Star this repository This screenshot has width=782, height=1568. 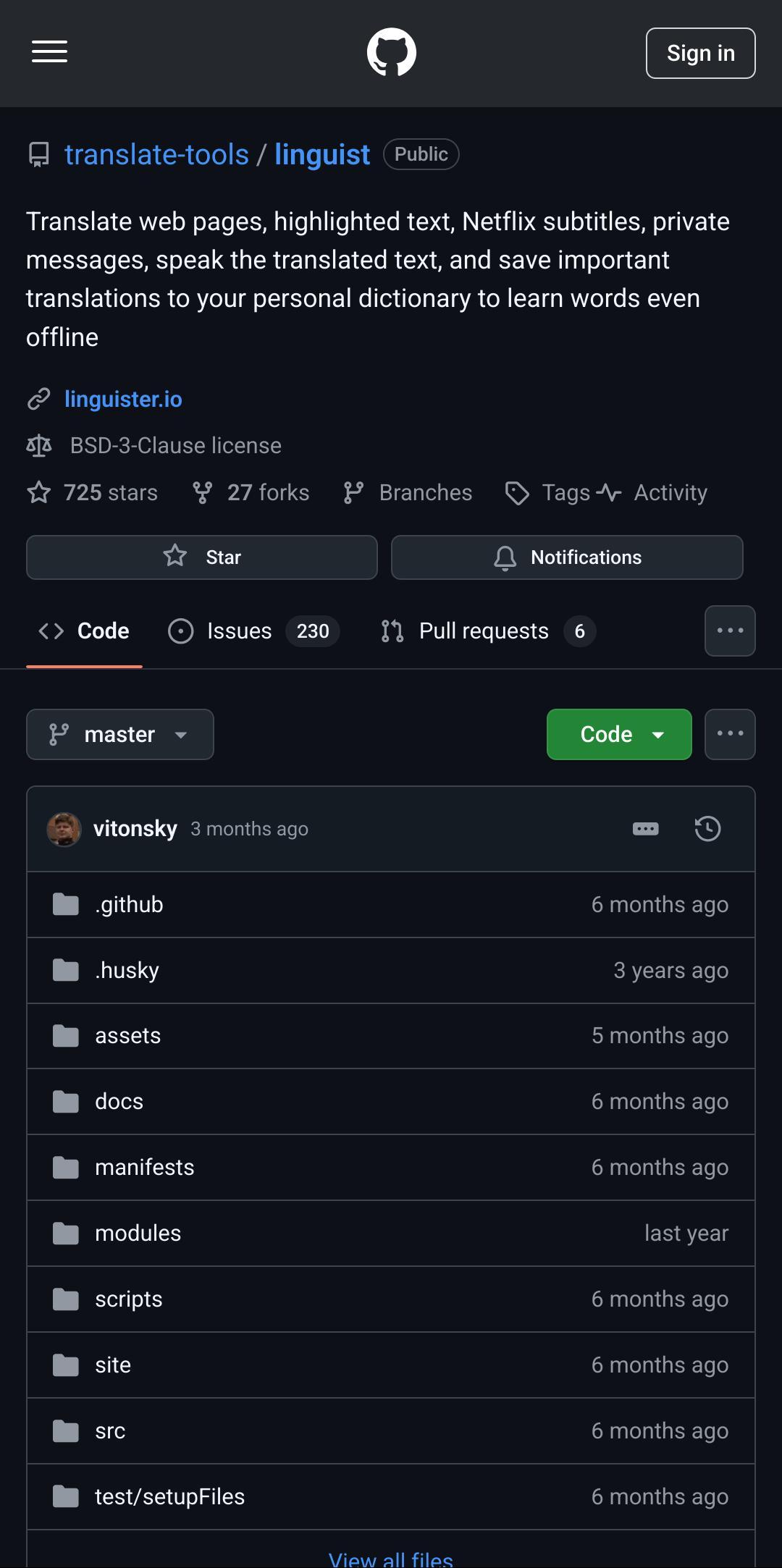click(x=202, y=557)
